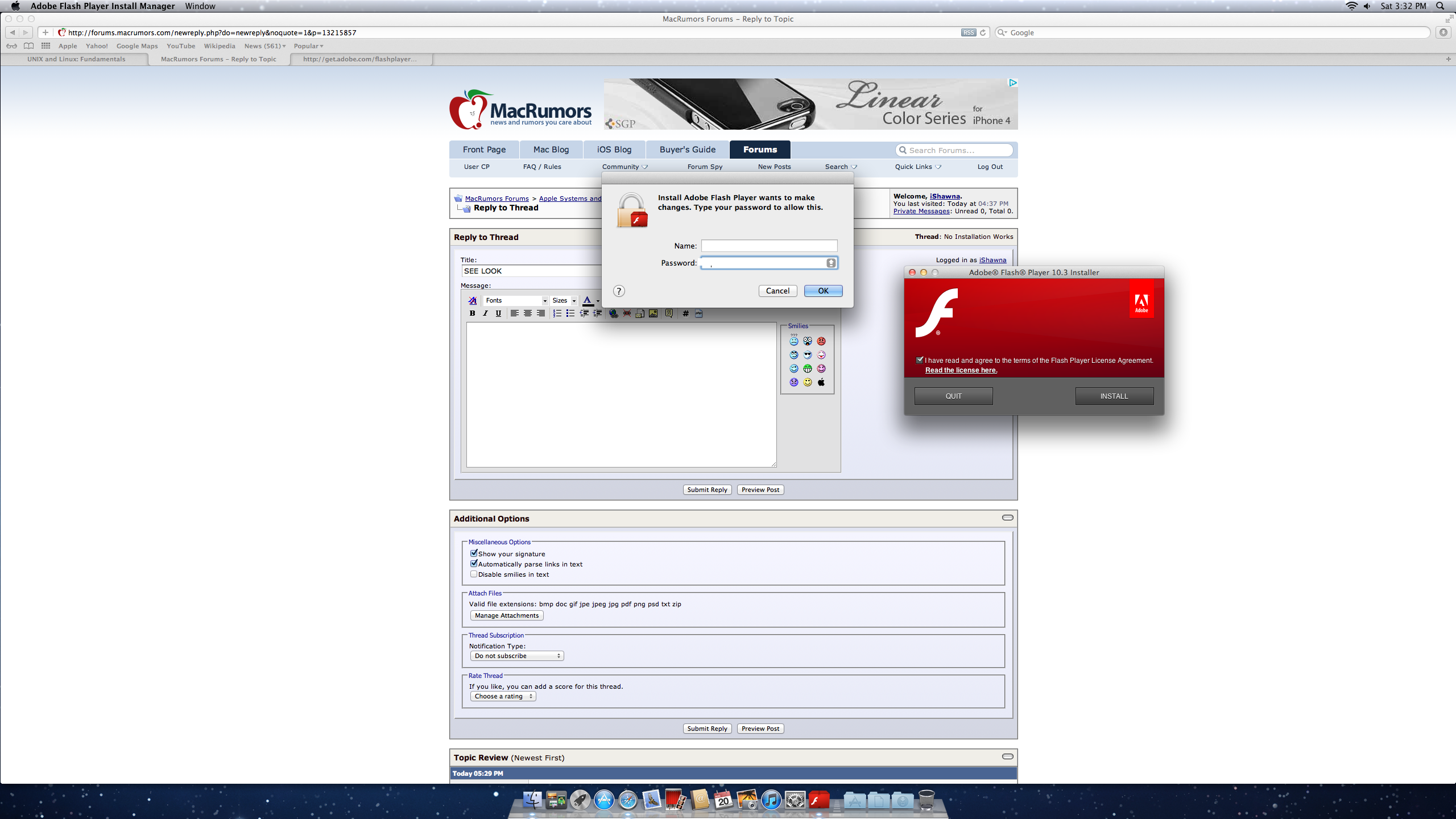Open Safari from the Dock

(628, 800)
